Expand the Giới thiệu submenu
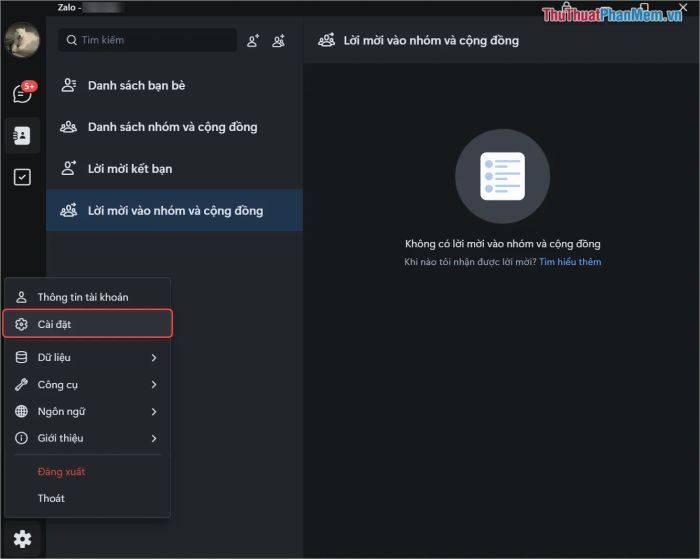 click(88, 438)
